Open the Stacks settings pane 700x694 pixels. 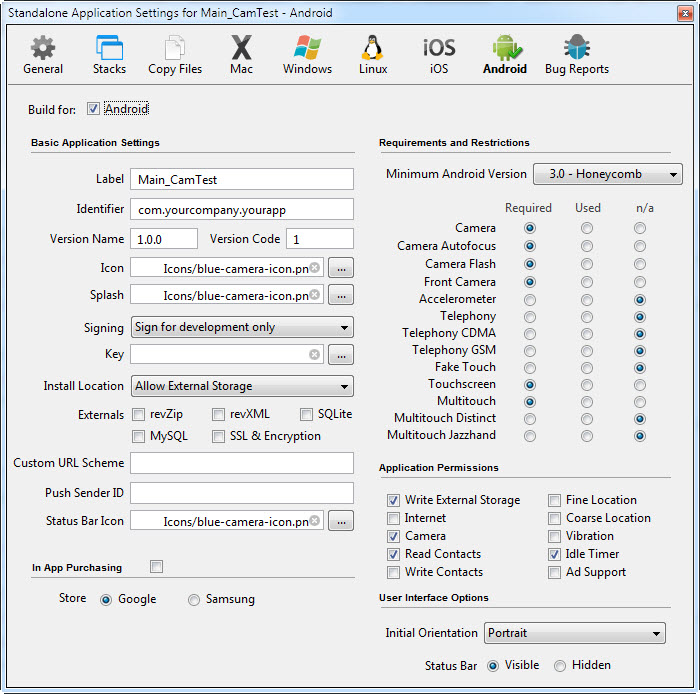pyautogui.click(x=109, y=55)
